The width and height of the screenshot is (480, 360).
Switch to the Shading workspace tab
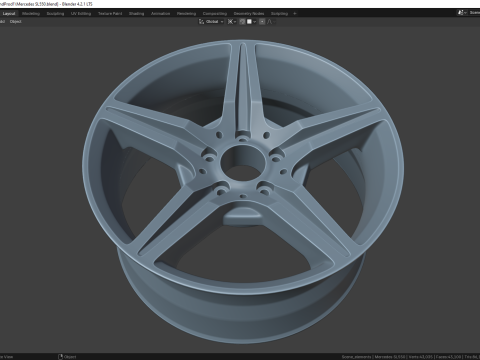click(x=136, y=14)
